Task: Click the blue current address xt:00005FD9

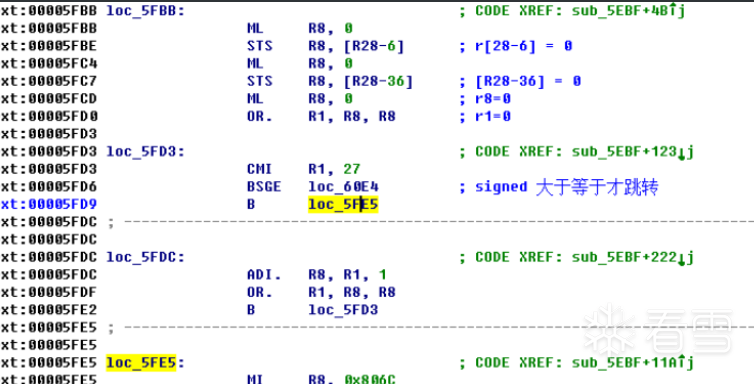Action: [49, 205]
